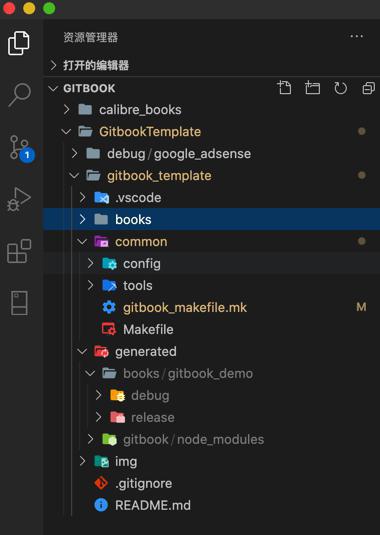Click the modified dot on GitbookTemplate row
Viewport: 380px width, 535px height.
tap(362, 131)
